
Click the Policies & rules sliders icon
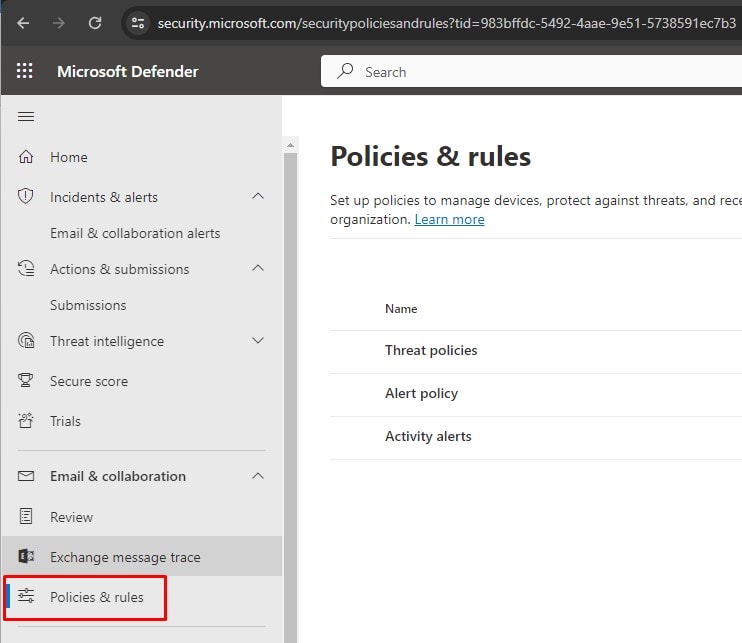click(x=26, y=596)
